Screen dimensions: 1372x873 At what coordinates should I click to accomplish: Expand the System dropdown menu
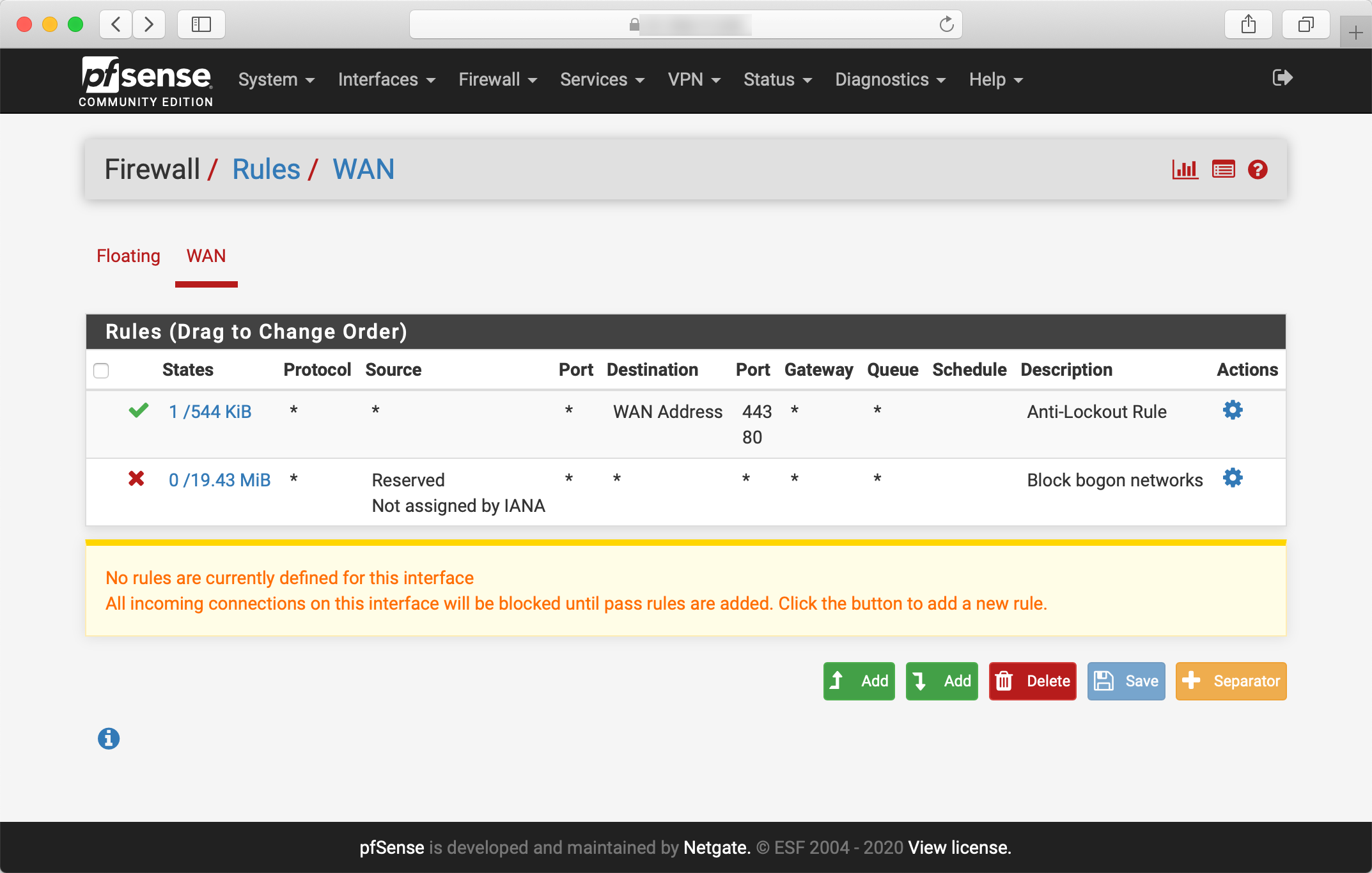[276, 80]
